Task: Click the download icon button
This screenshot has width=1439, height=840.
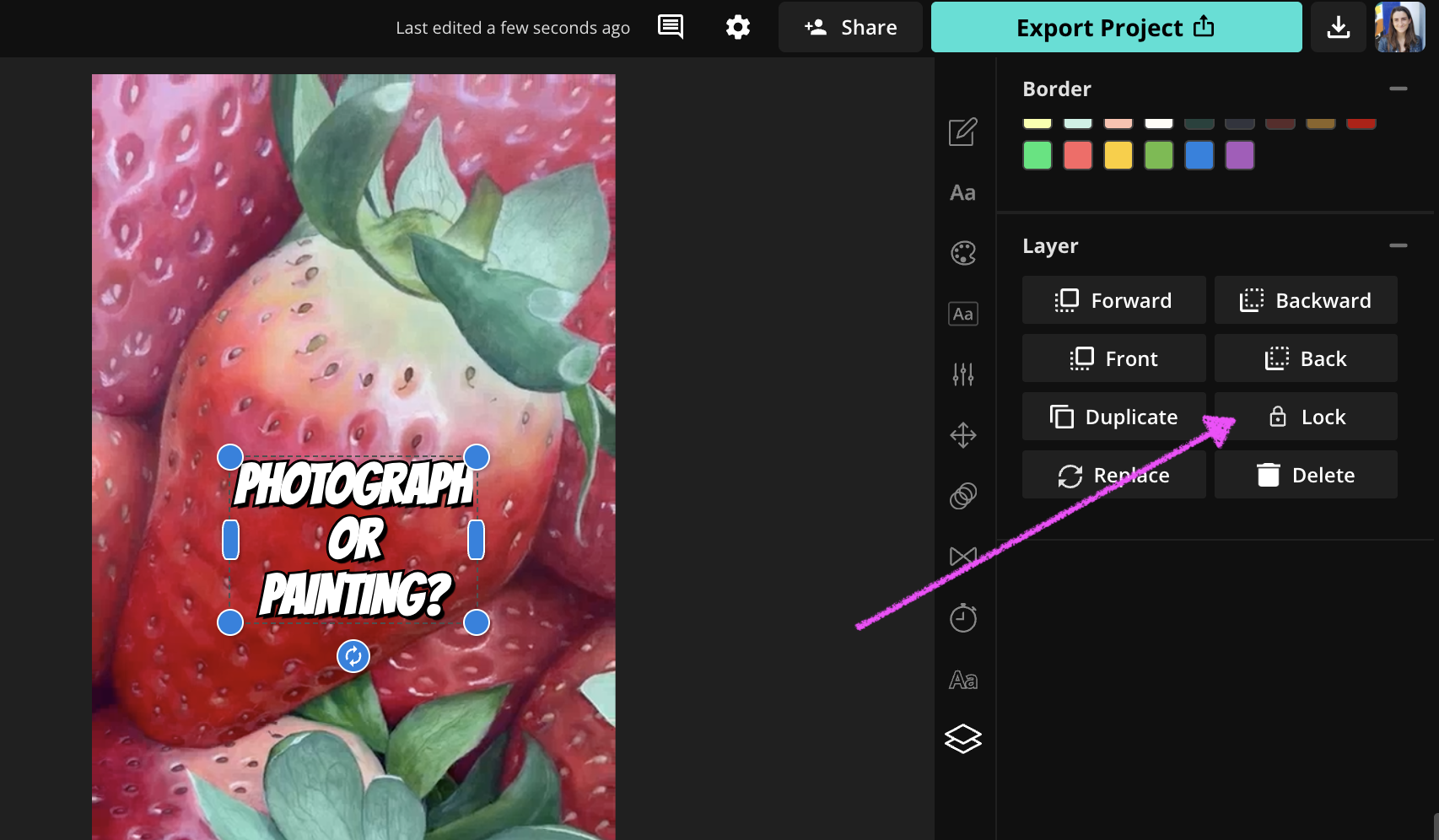Action: (x=1338, y=27)
